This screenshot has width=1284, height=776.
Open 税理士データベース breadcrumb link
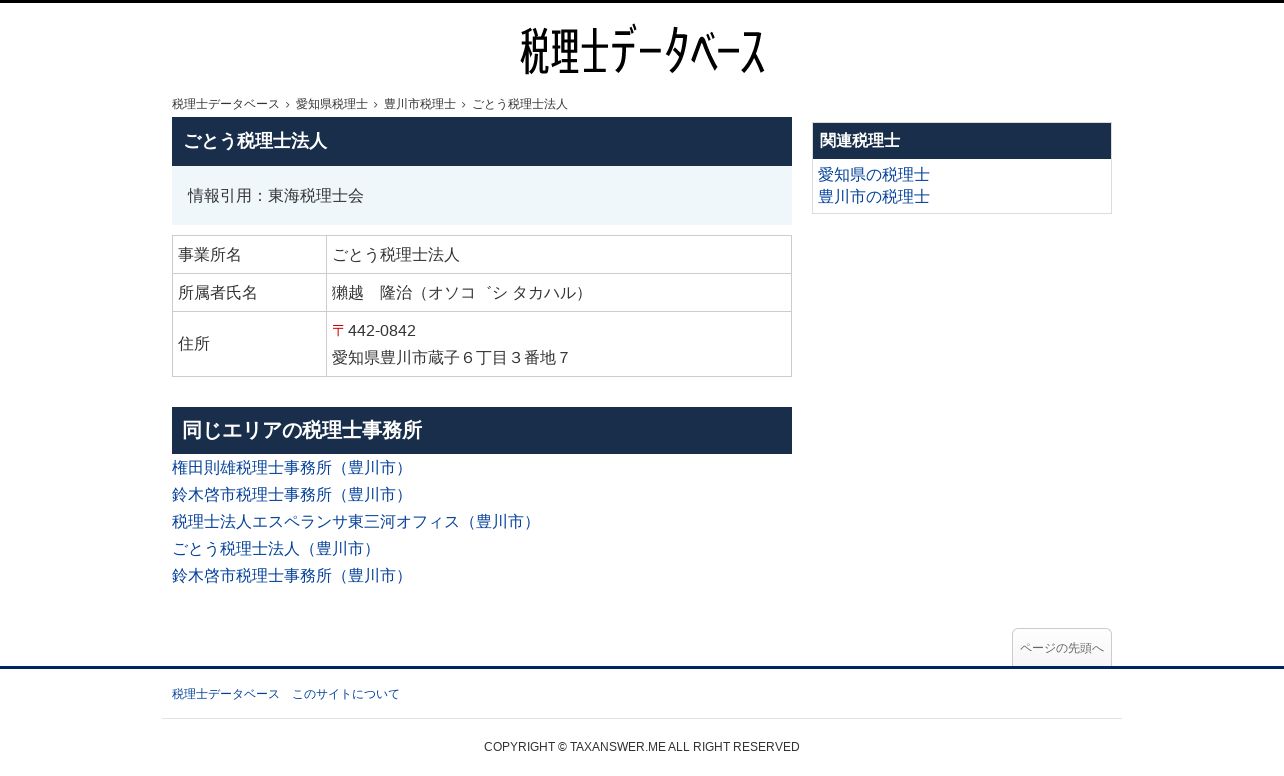(226, 104)
